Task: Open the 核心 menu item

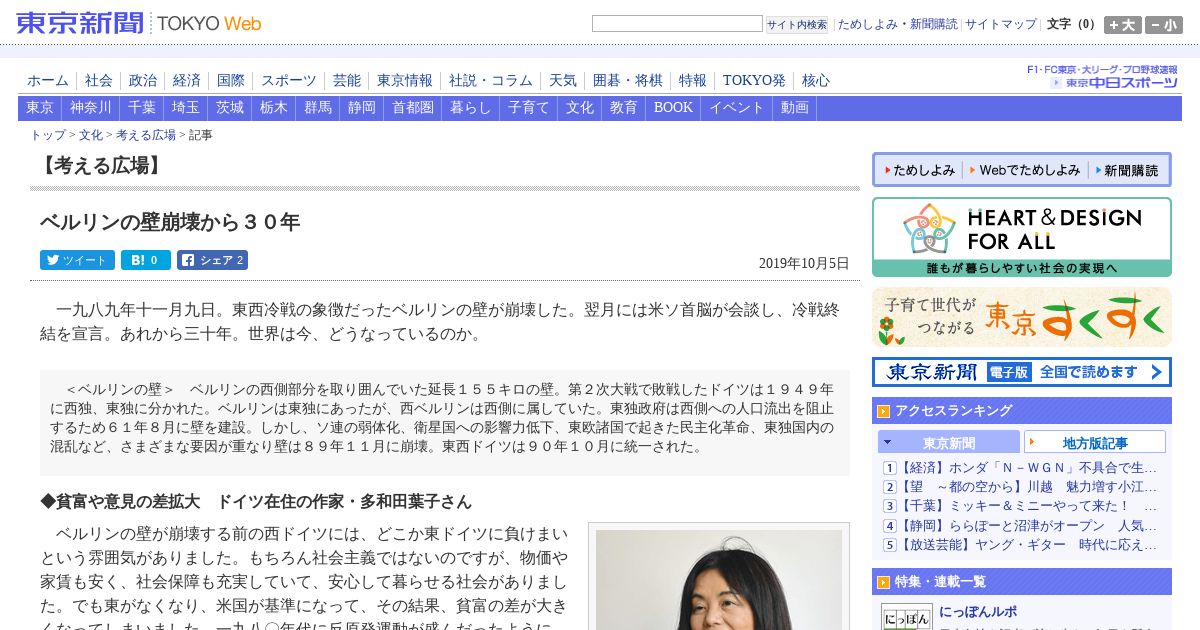Action: coord(816,80)
